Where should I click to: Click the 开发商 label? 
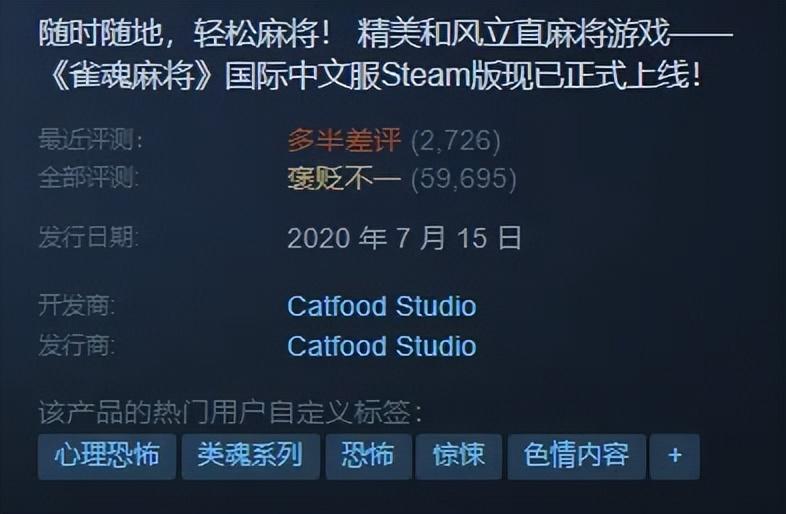pyautogui.click(x=77, y=305)
